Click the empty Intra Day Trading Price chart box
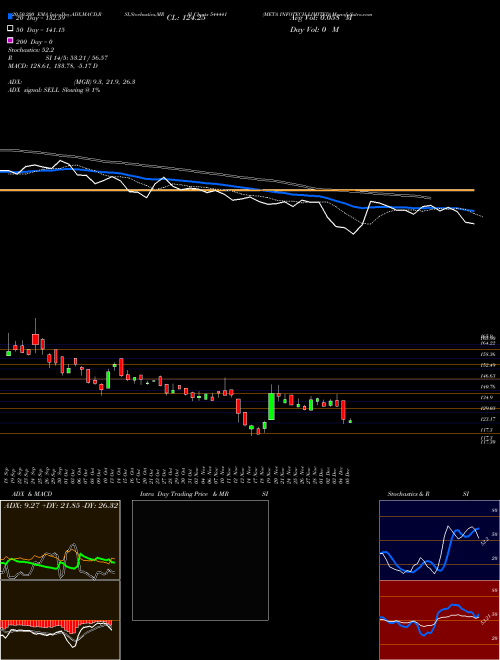The height and width of the screenshot is (660, 500). pyautogui.click(x=200, y=560)
